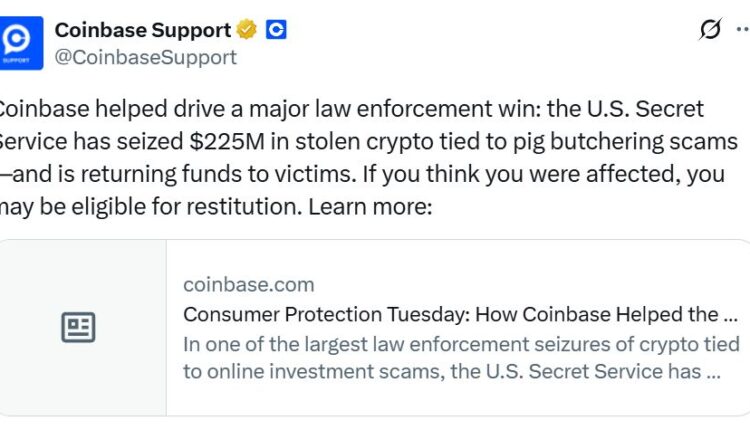Click the blue Coinbase affiliate badge
The height and width of the screenshot is (430, 750).
pos(276,30)
